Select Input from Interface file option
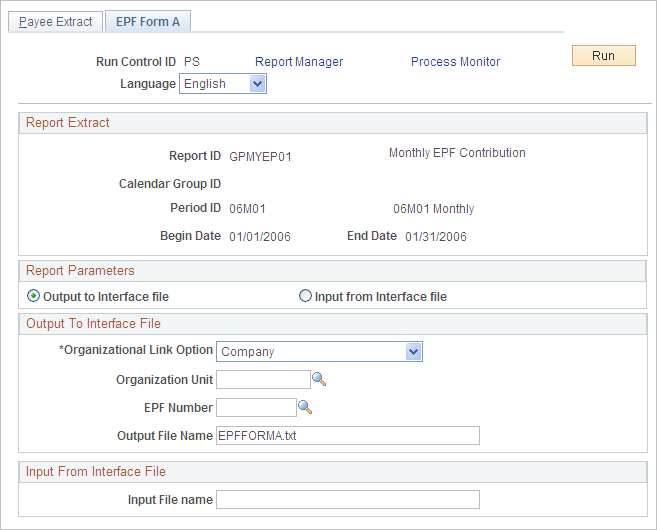 pos(305,296)
